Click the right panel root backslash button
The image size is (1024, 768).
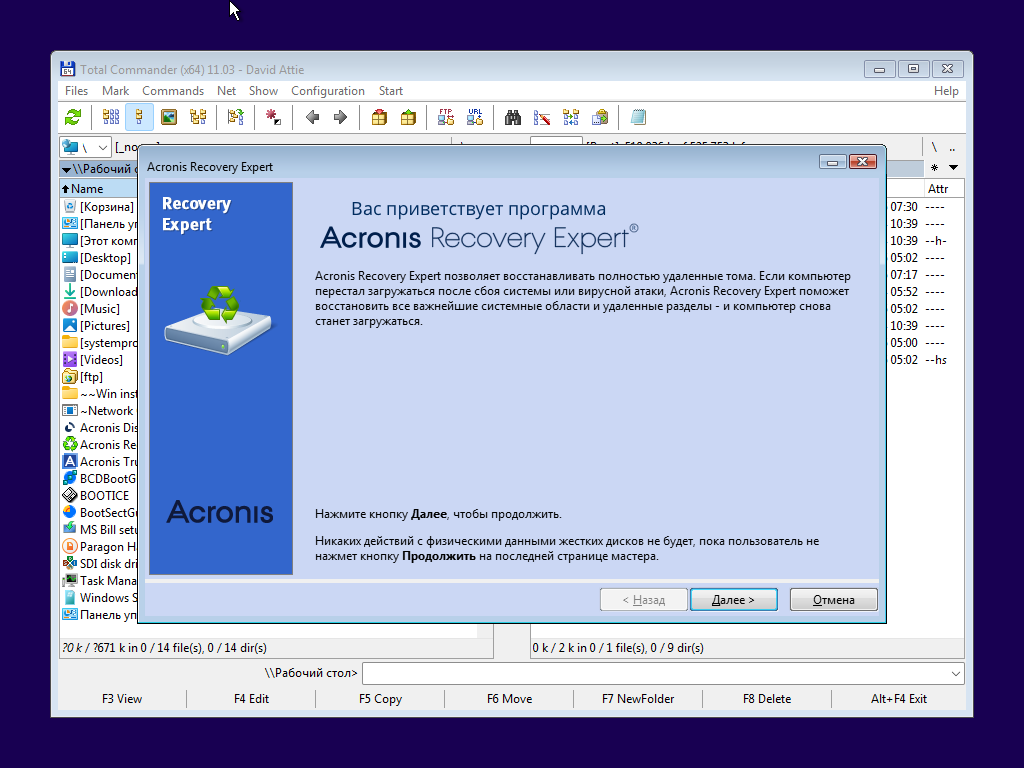coord(935,148)
